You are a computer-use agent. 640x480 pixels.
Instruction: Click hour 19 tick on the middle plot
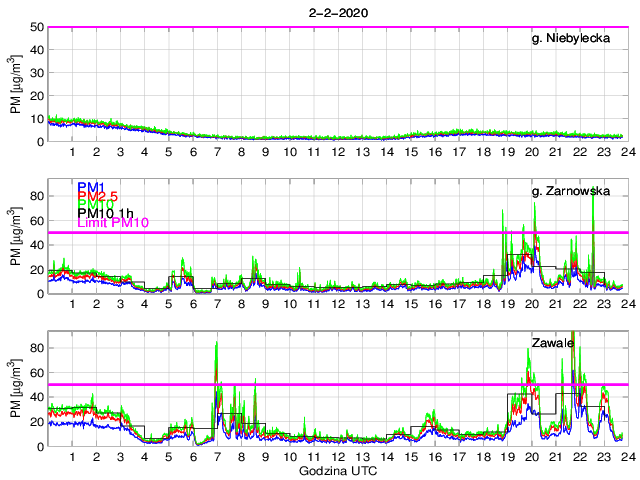507,304
